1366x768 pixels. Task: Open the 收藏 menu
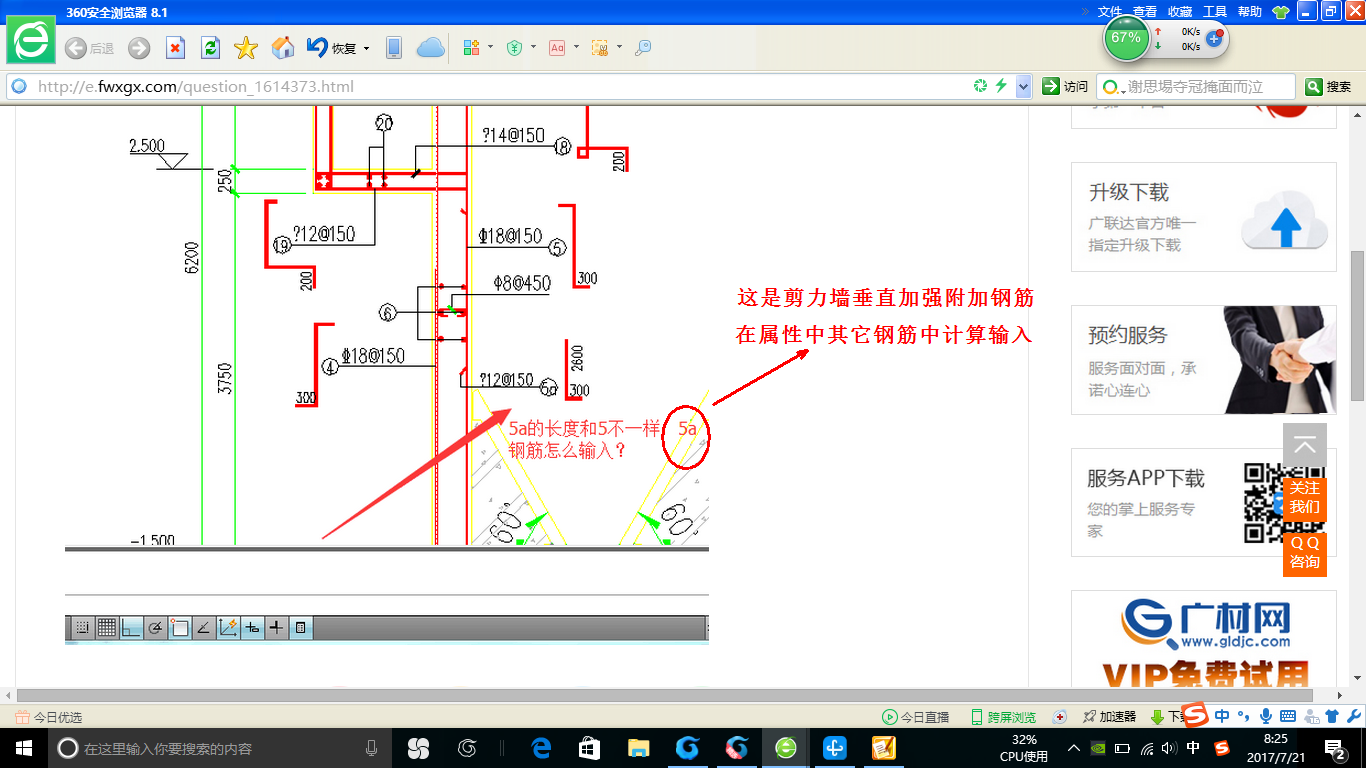1180,12
